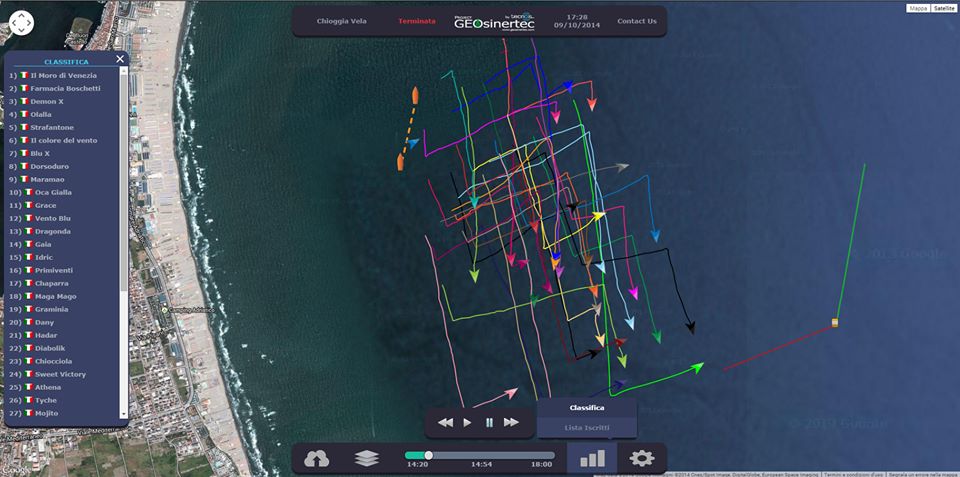Select Il Moro di Venezia in ranking

point(64,75)
